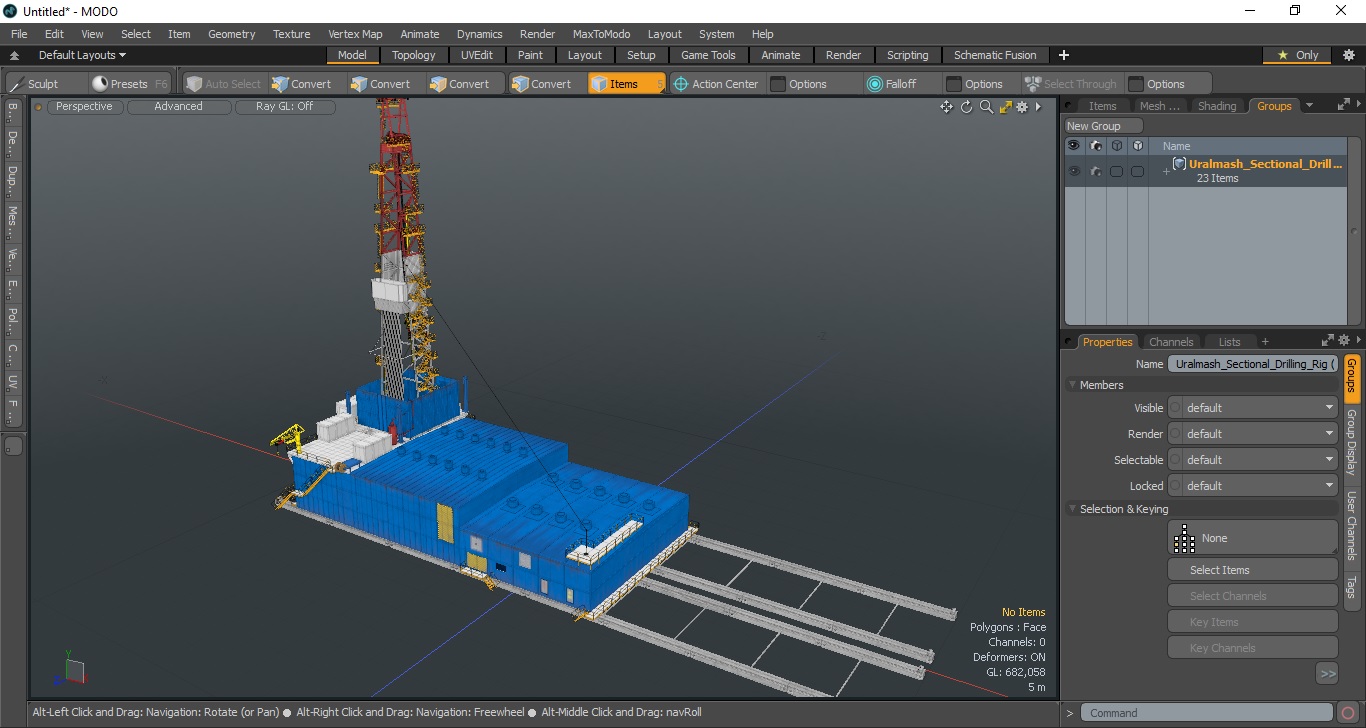Click the Perspective view button
This screenshot has width=1366, height=728.
pos(84,107)
